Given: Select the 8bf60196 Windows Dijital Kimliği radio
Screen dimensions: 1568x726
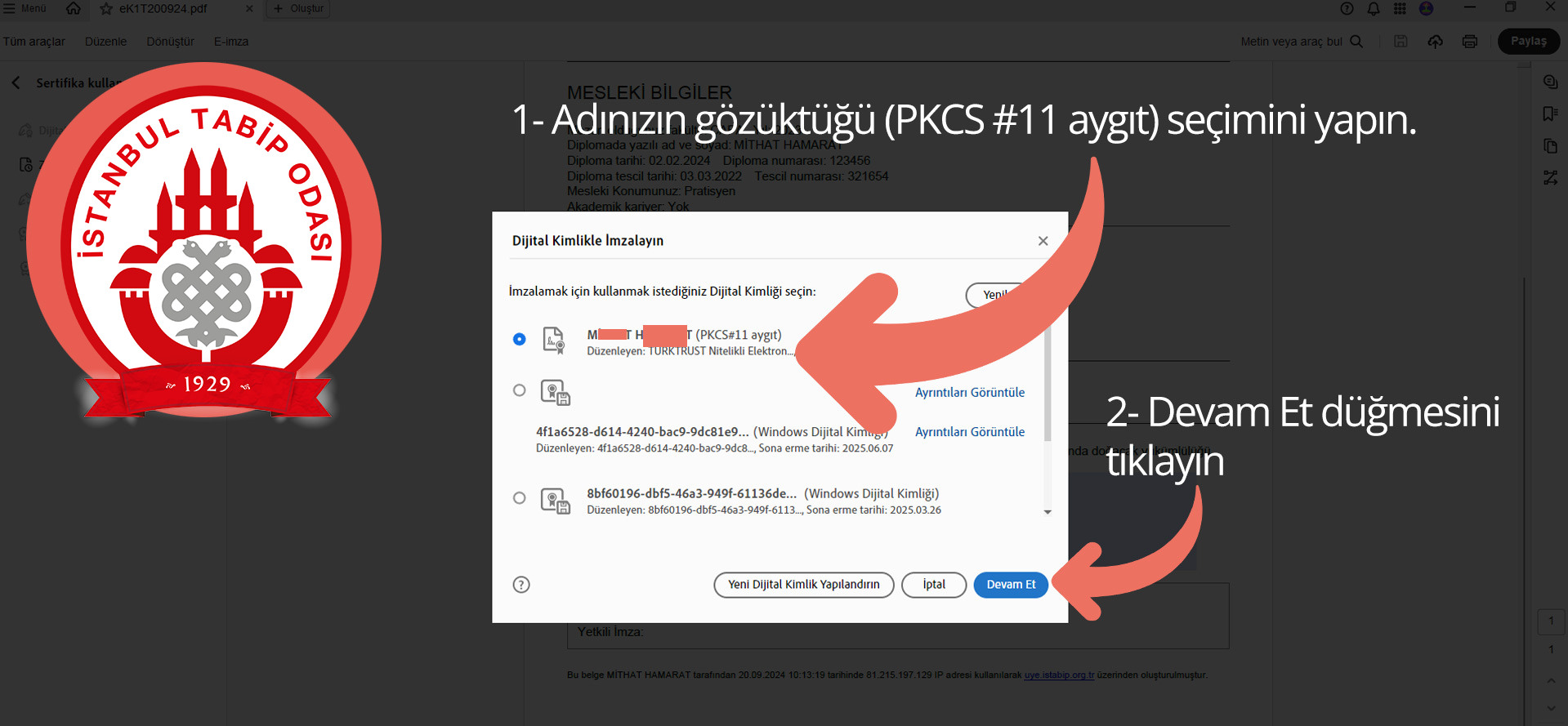Looking at the screenshot, I should pos(520,498).
